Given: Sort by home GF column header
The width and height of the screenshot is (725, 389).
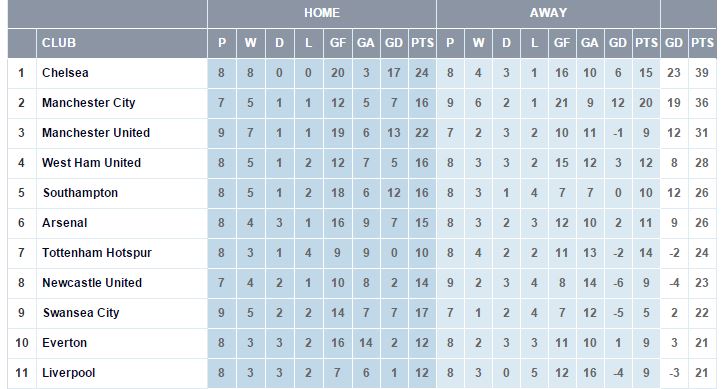Looking at the screenshot, I should [338, 43].
